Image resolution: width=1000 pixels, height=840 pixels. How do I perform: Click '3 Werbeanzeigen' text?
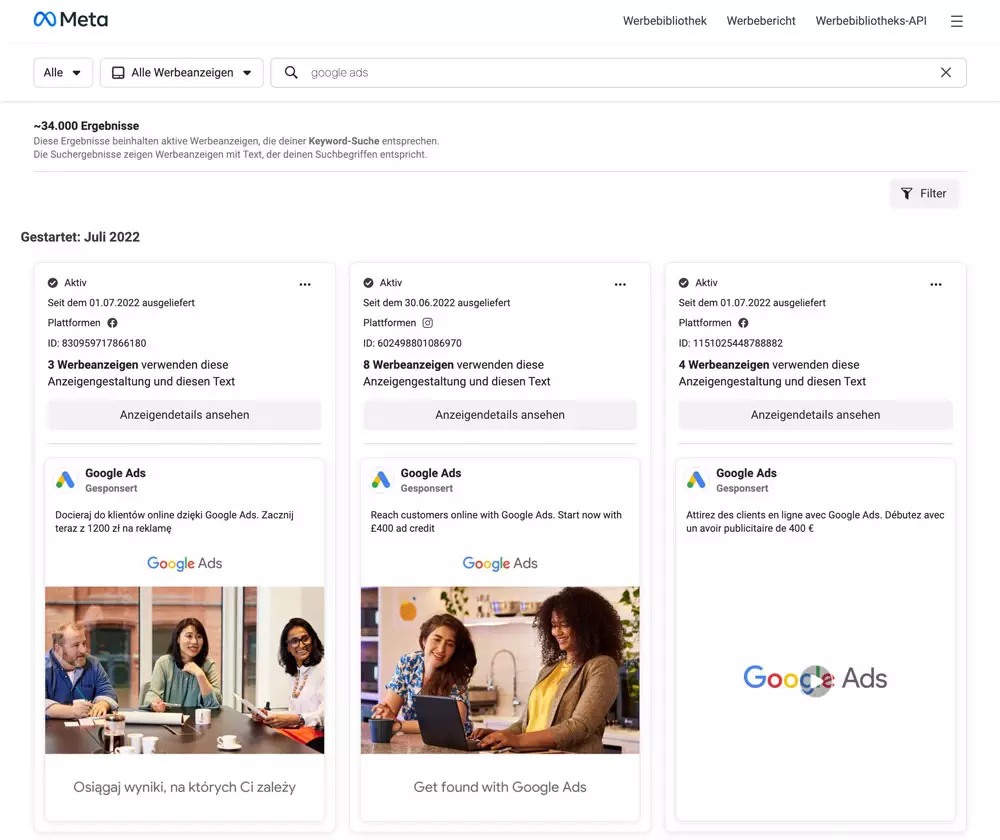(x=93, y=365)
